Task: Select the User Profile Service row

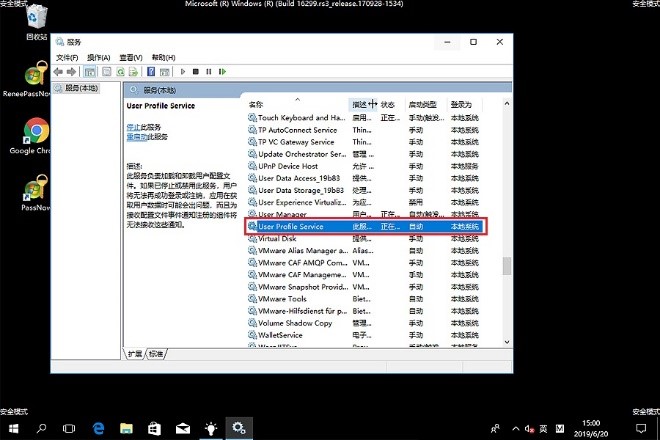Action: (364, 227)
